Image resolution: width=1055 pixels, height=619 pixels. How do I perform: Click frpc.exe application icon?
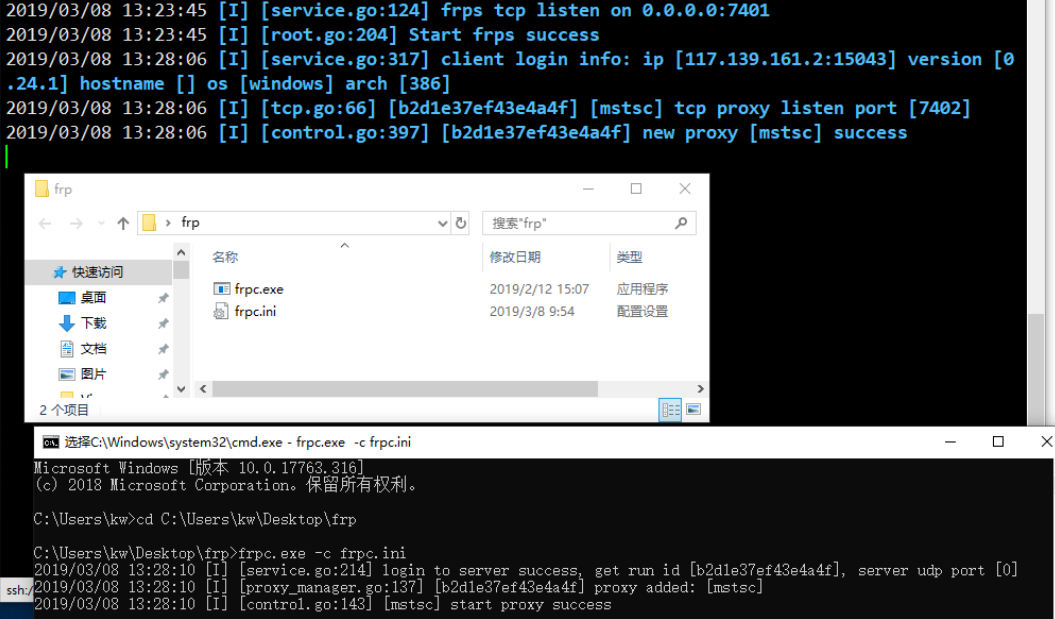tap(221, 289)
